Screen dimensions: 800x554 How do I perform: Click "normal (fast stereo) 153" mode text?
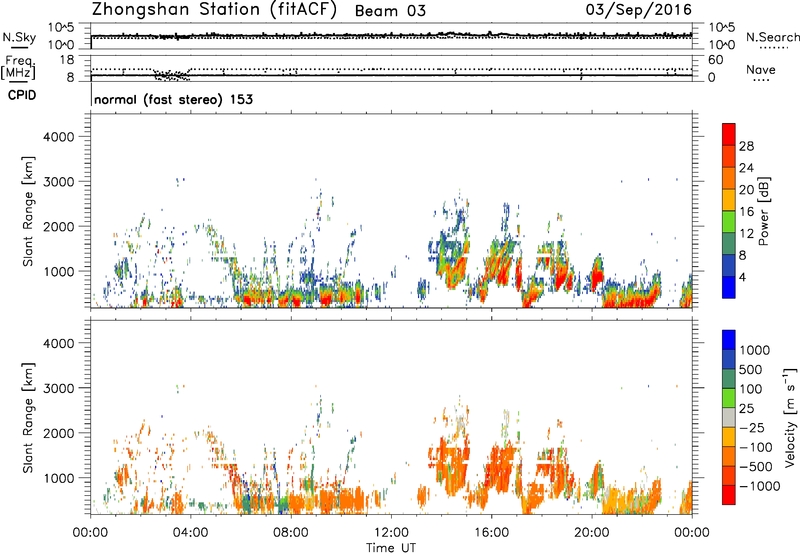[x=173, y=99]
